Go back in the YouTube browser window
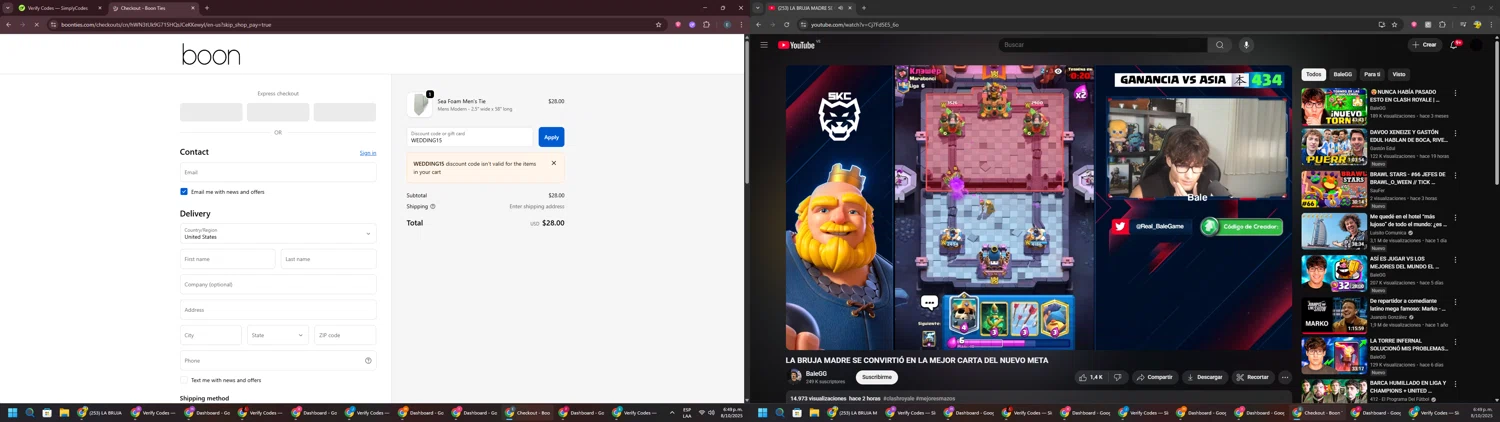 pos(759,24)
